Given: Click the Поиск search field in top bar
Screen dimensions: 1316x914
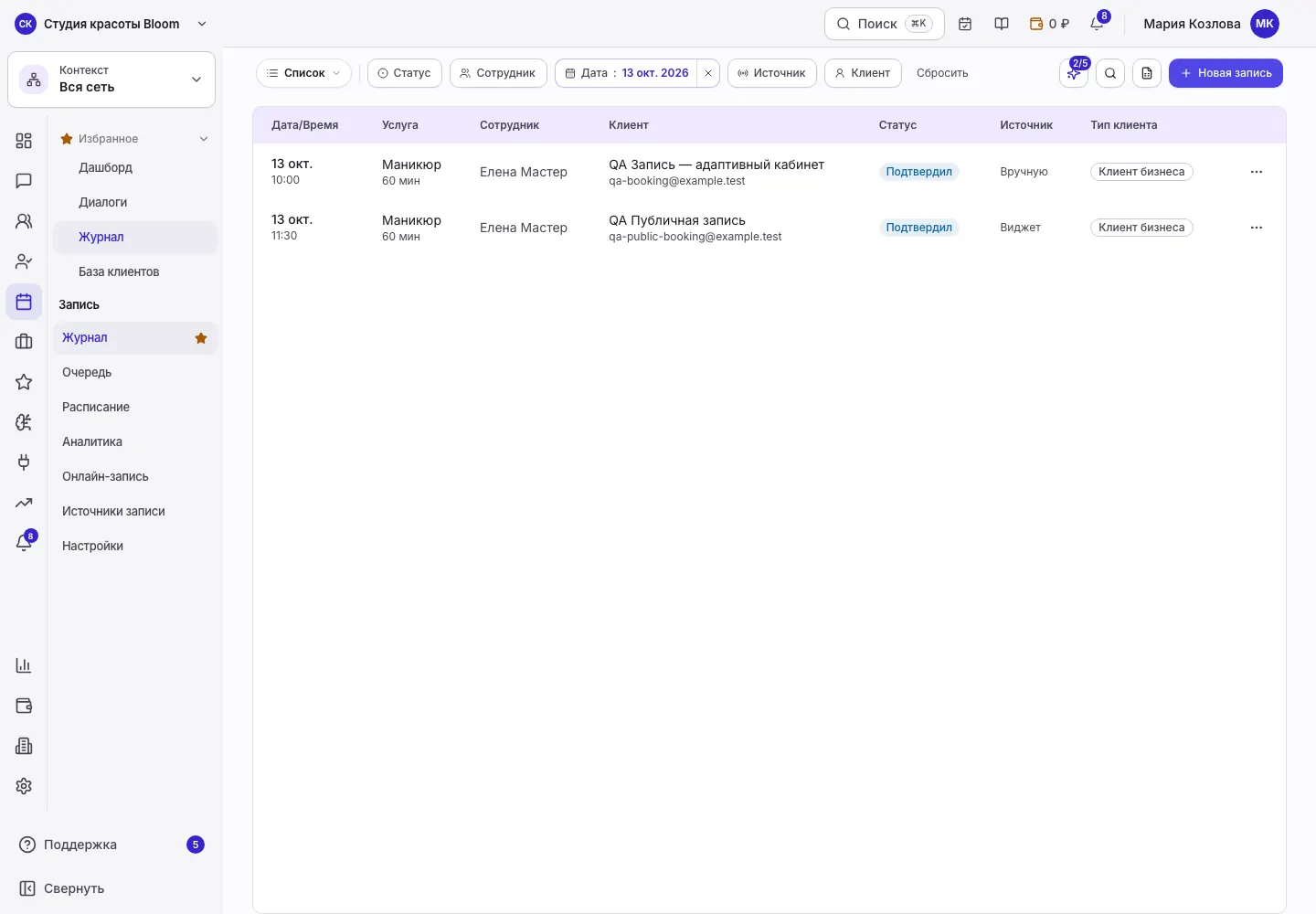Looking at the screenshot, I should 885,24.
